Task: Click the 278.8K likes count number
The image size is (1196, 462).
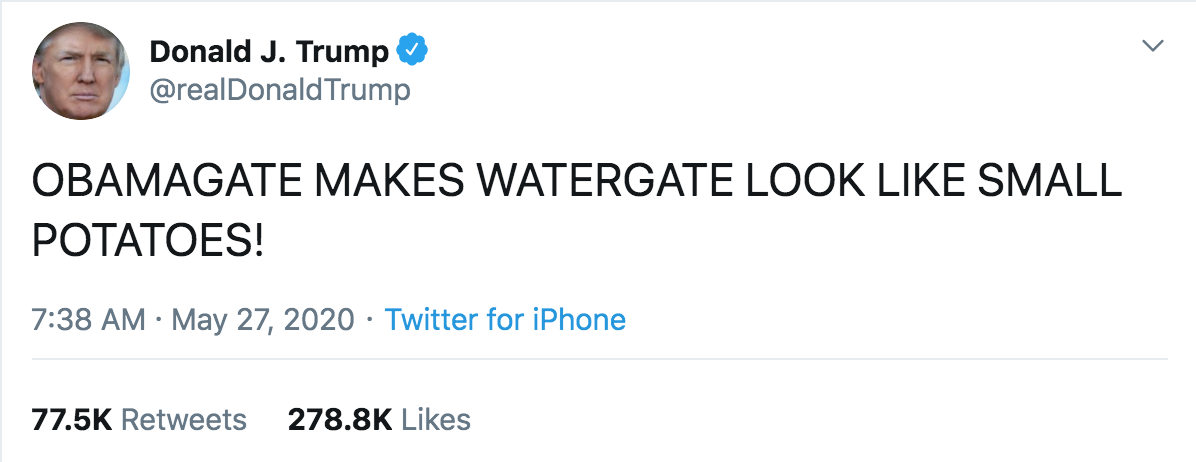Action: click(340, 419)
